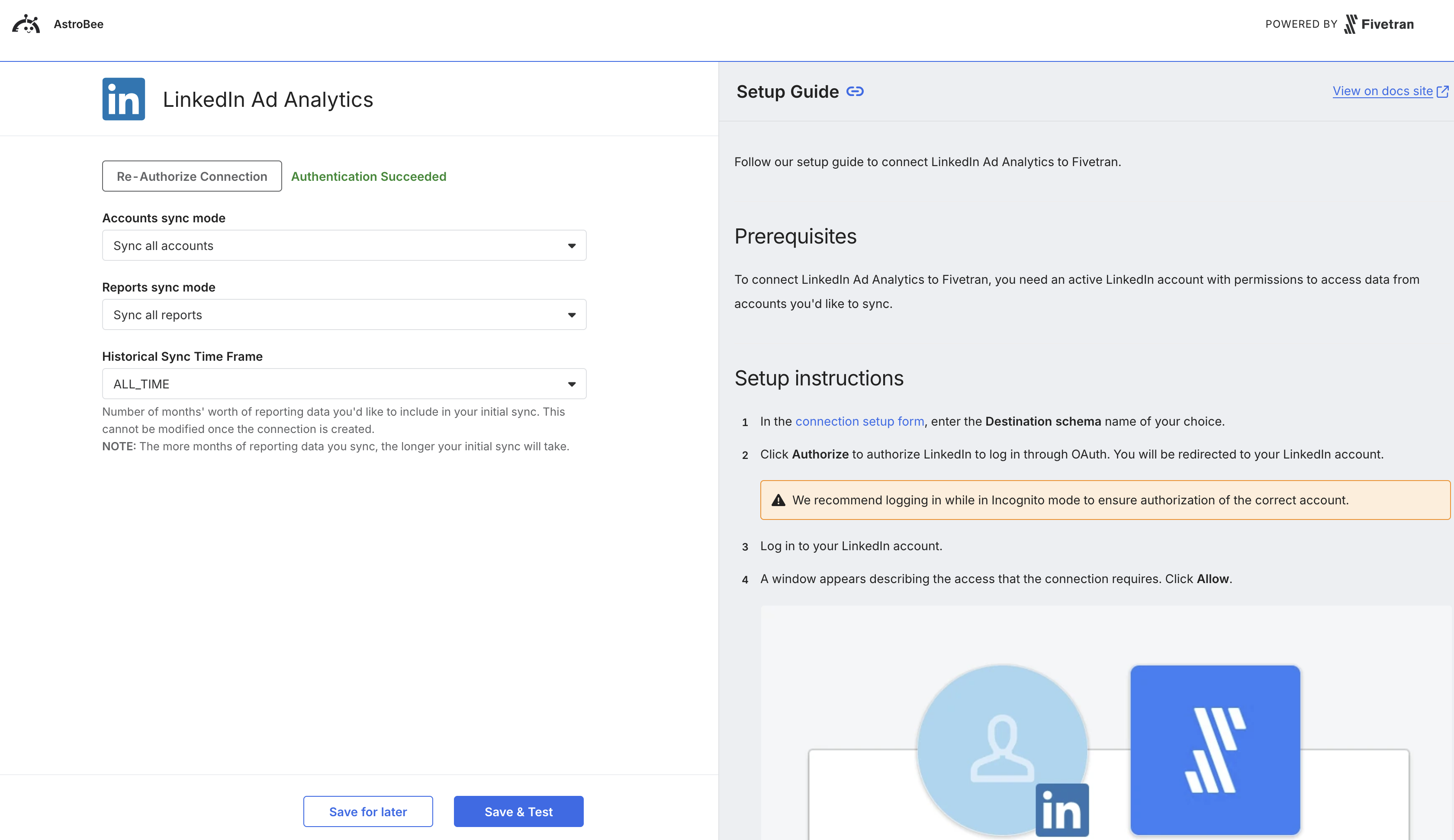
Task: Click the Setup Guide heading
Action: click(788, 91)
